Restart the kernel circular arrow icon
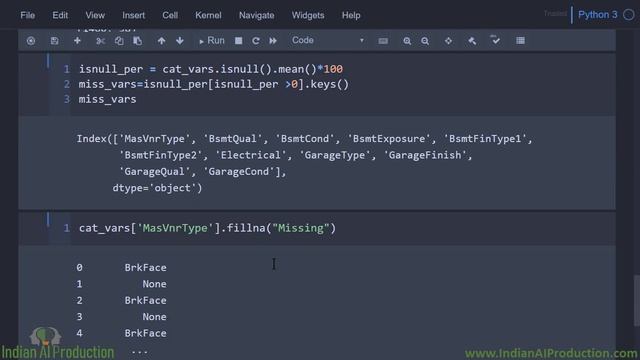 pyautogui.click(x=256, y=41)
